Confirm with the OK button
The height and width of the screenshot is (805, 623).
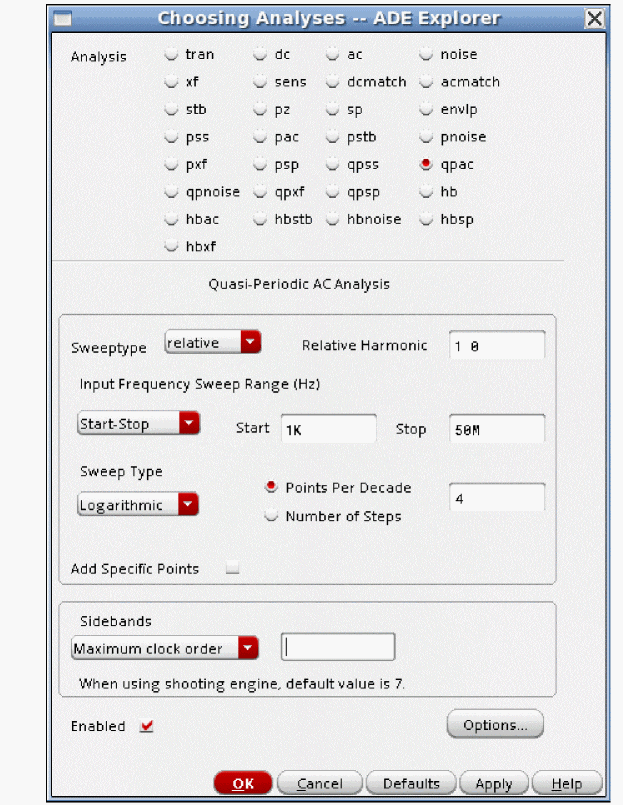[x=243, y=783]
